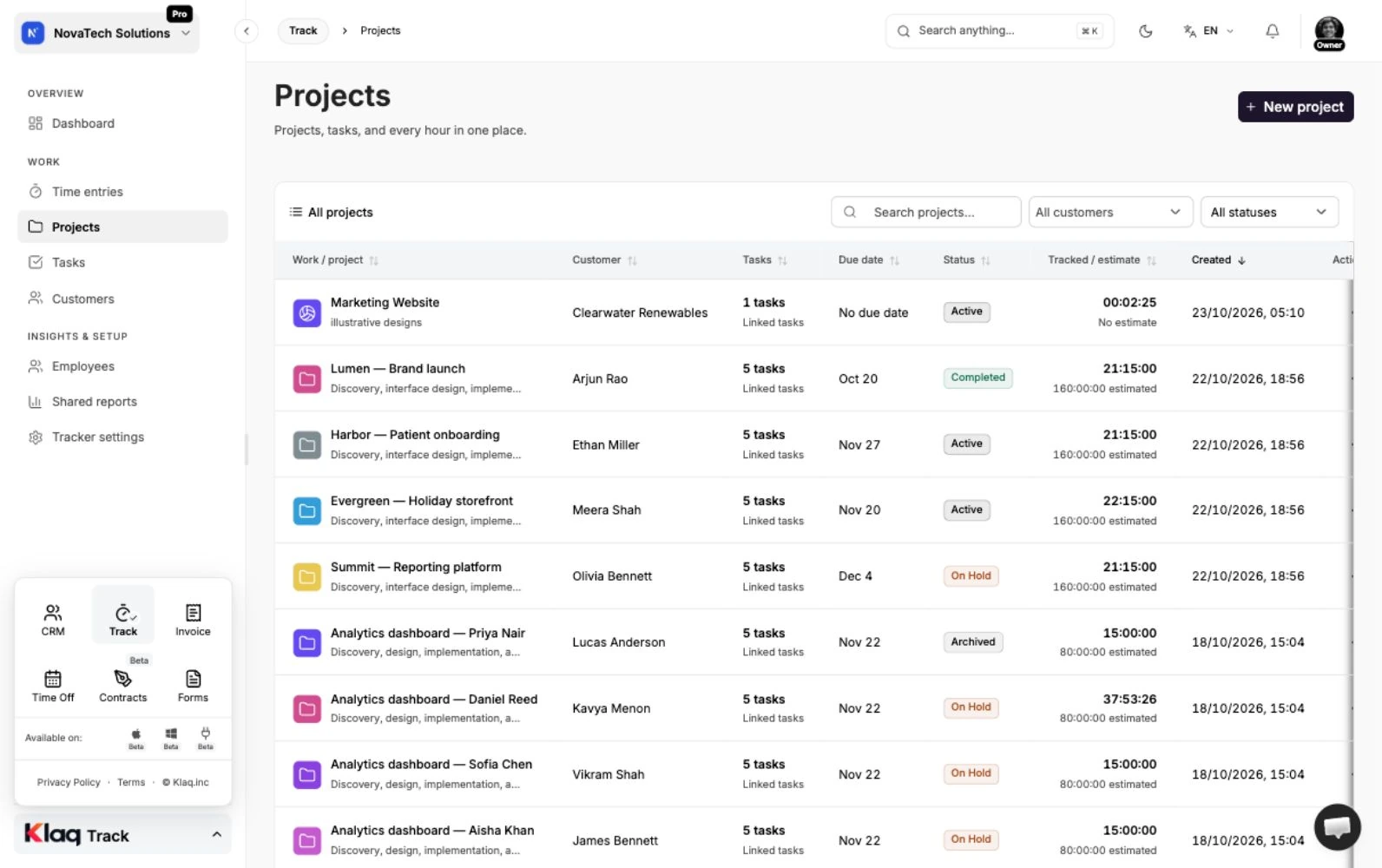Open the Terms link
The image size is (1382, 868).
pos(131,782)
